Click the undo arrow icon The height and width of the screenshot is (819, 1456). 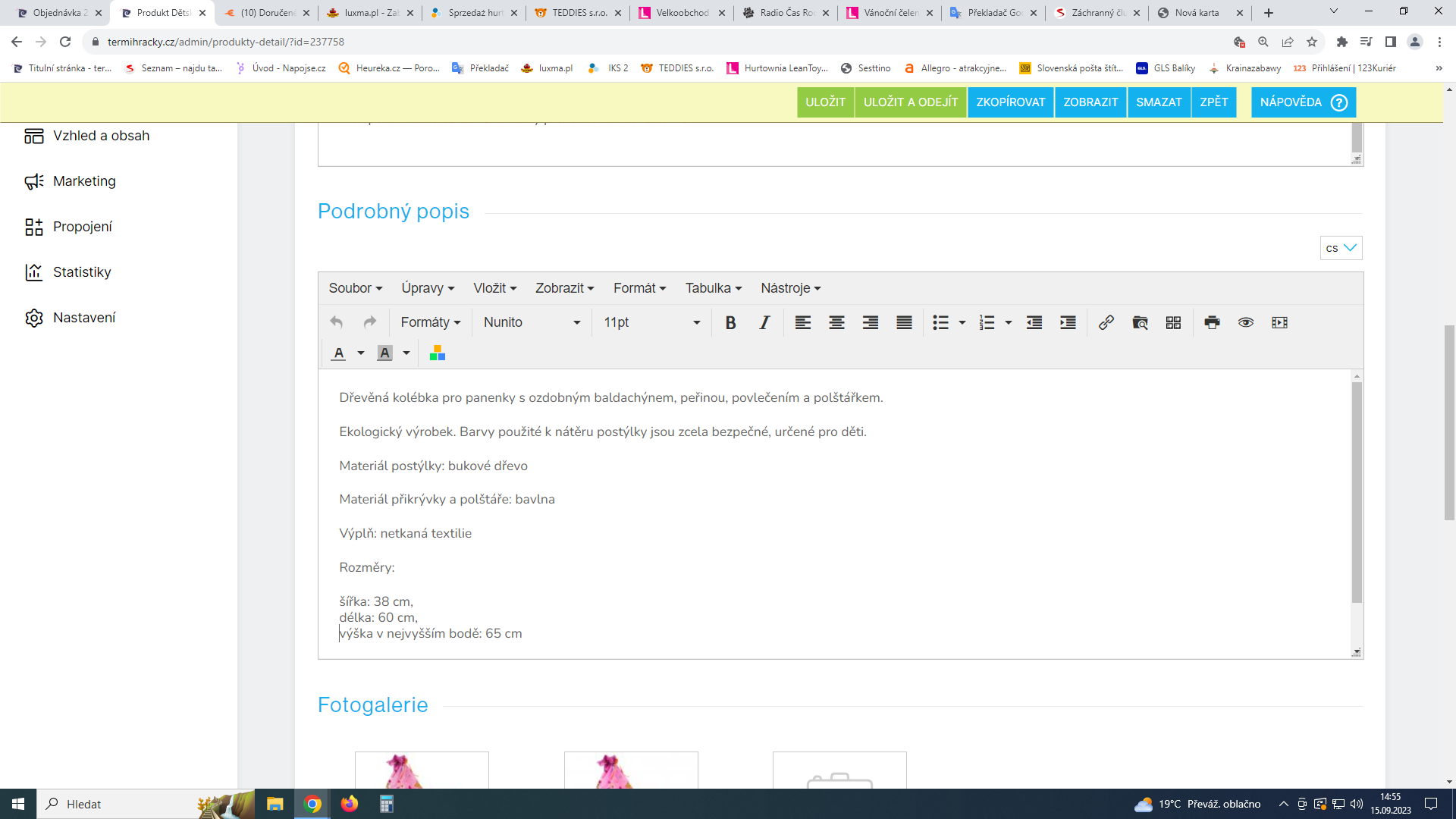coord(337,322)
